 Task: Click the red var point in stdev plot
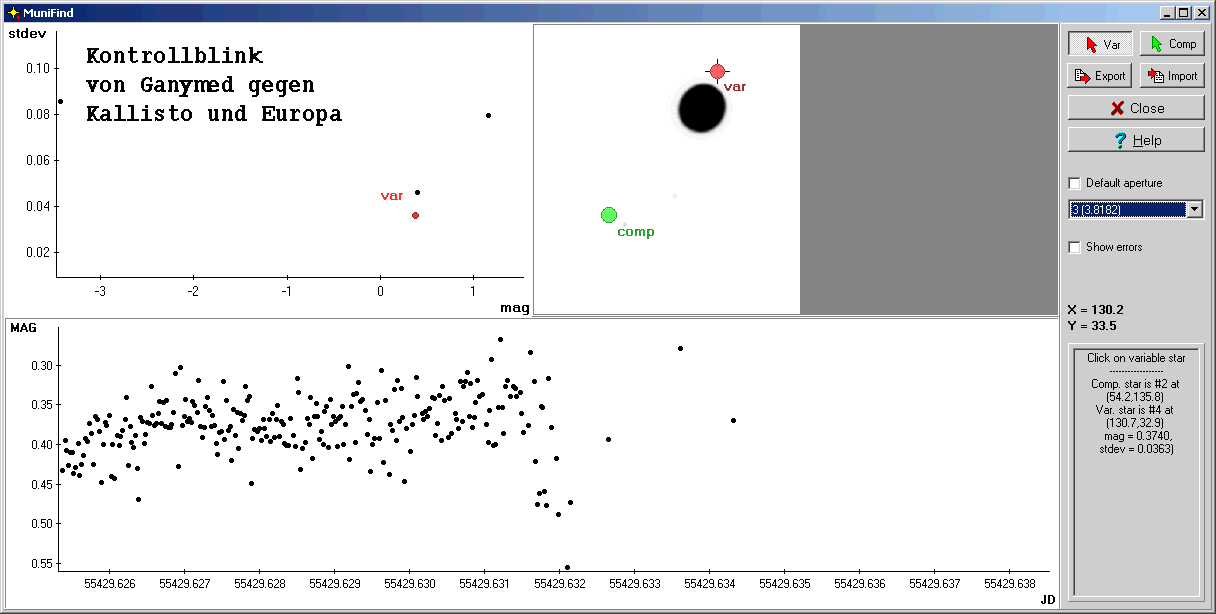click(415, 215)
